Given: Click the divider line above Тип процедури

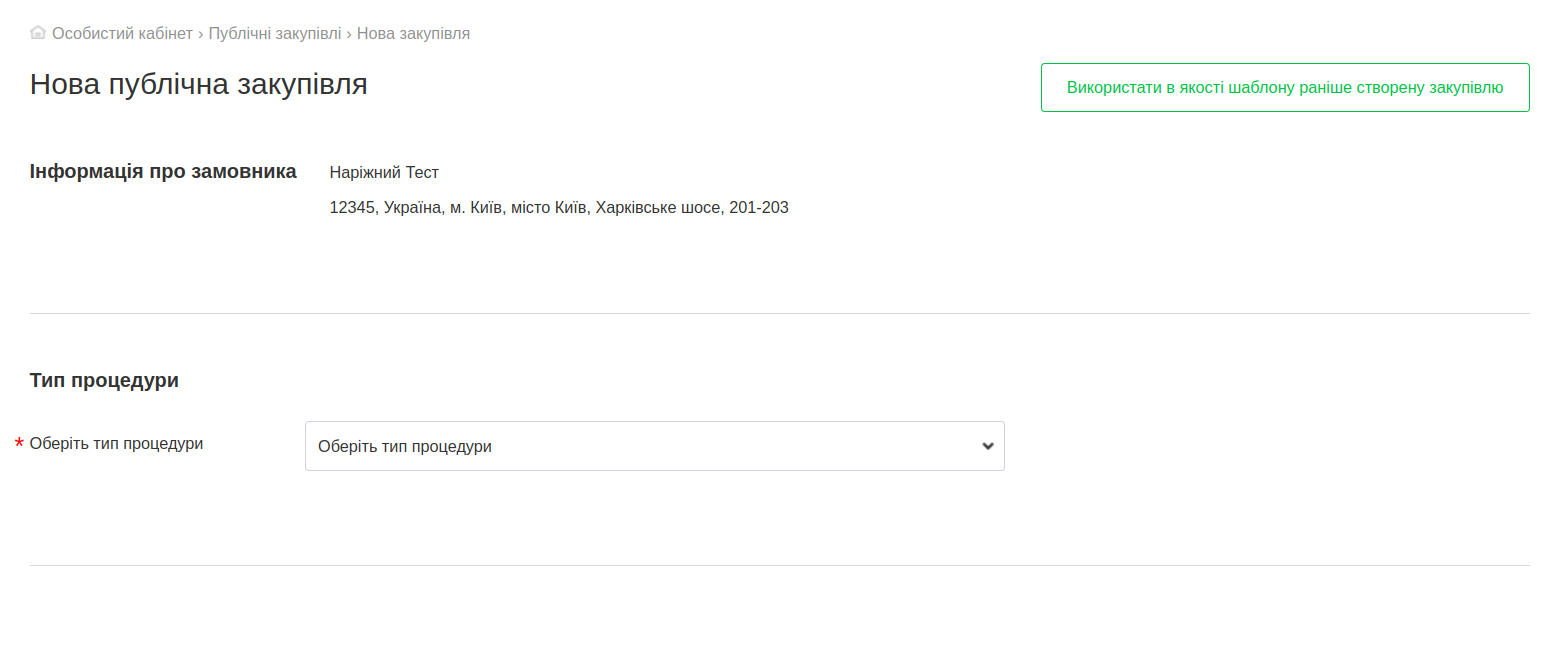Looking at the screenshot, I should [x=779, y=313].
